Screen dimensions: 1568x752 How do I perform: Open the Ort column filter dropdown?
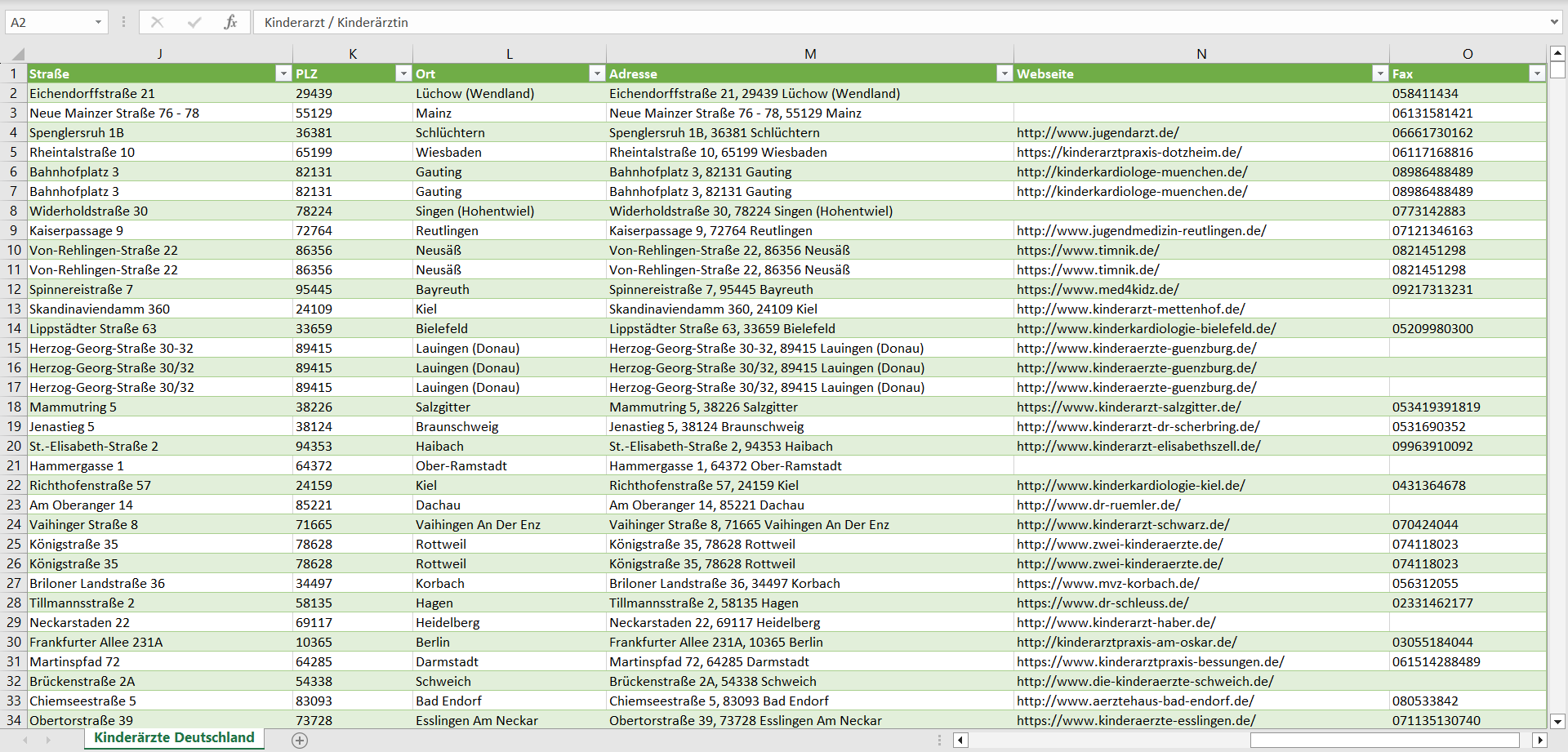pyautogui.click(x=597, y=73)
